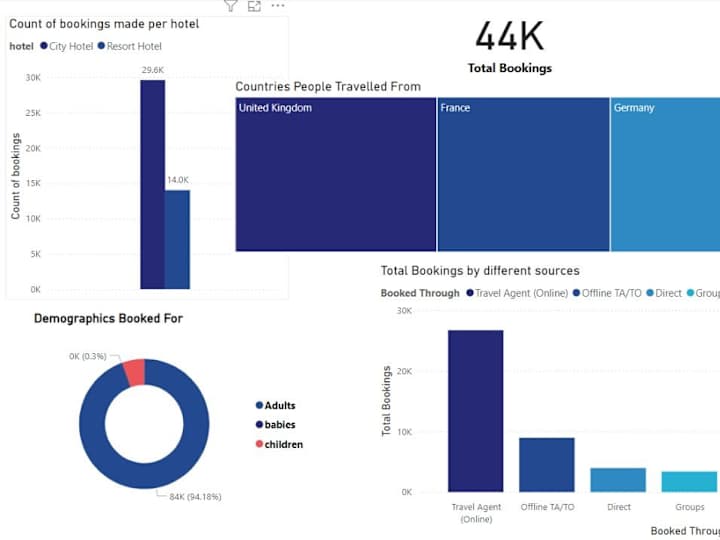Screen dimensions: 720x540
Task: Click the 44K Total Bookings card
Action: pos(510,47)
